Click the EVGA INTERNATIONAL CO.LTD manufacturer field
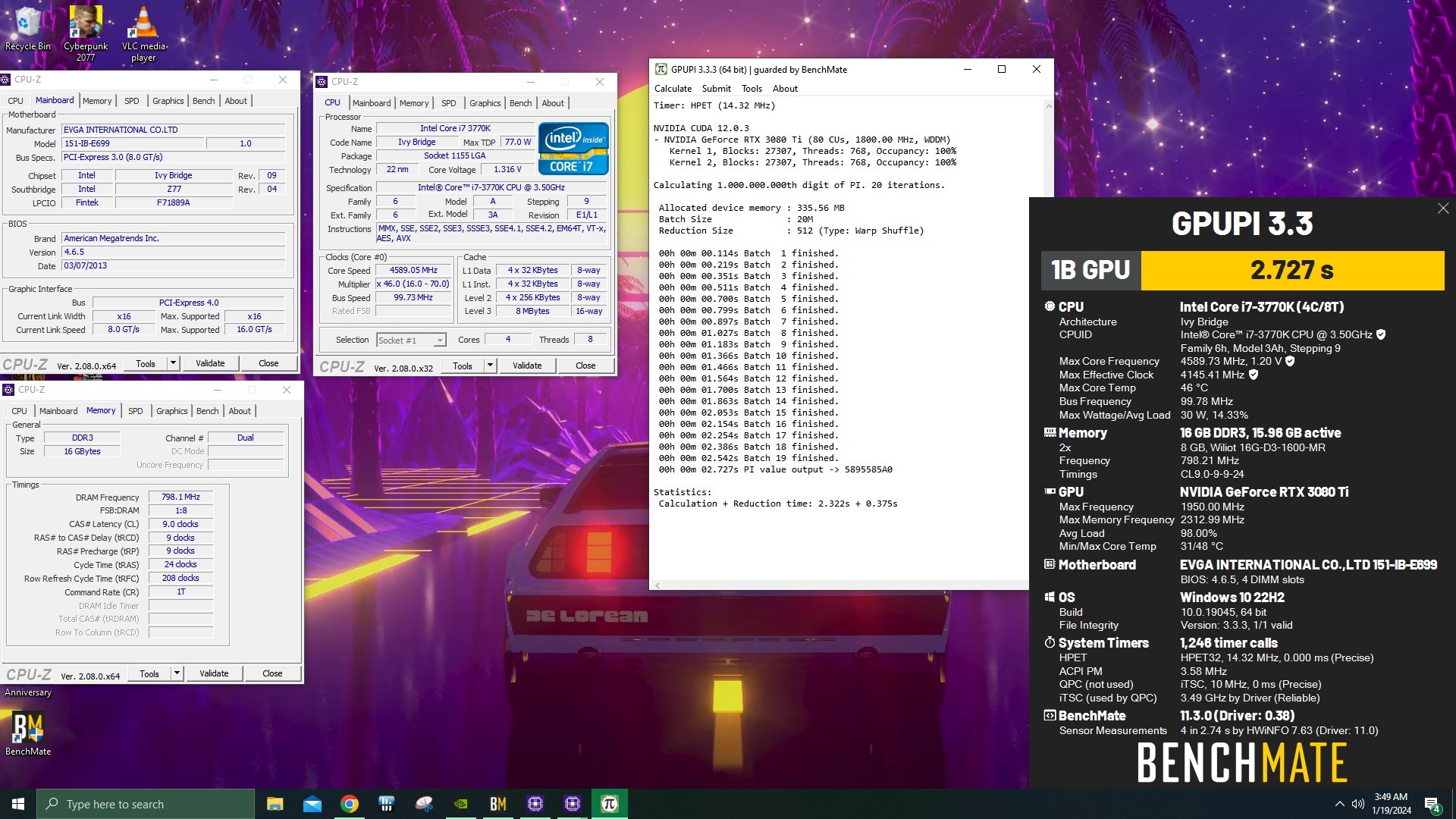Viewport: 1456px width, 819px height. (x=174, y=130)
